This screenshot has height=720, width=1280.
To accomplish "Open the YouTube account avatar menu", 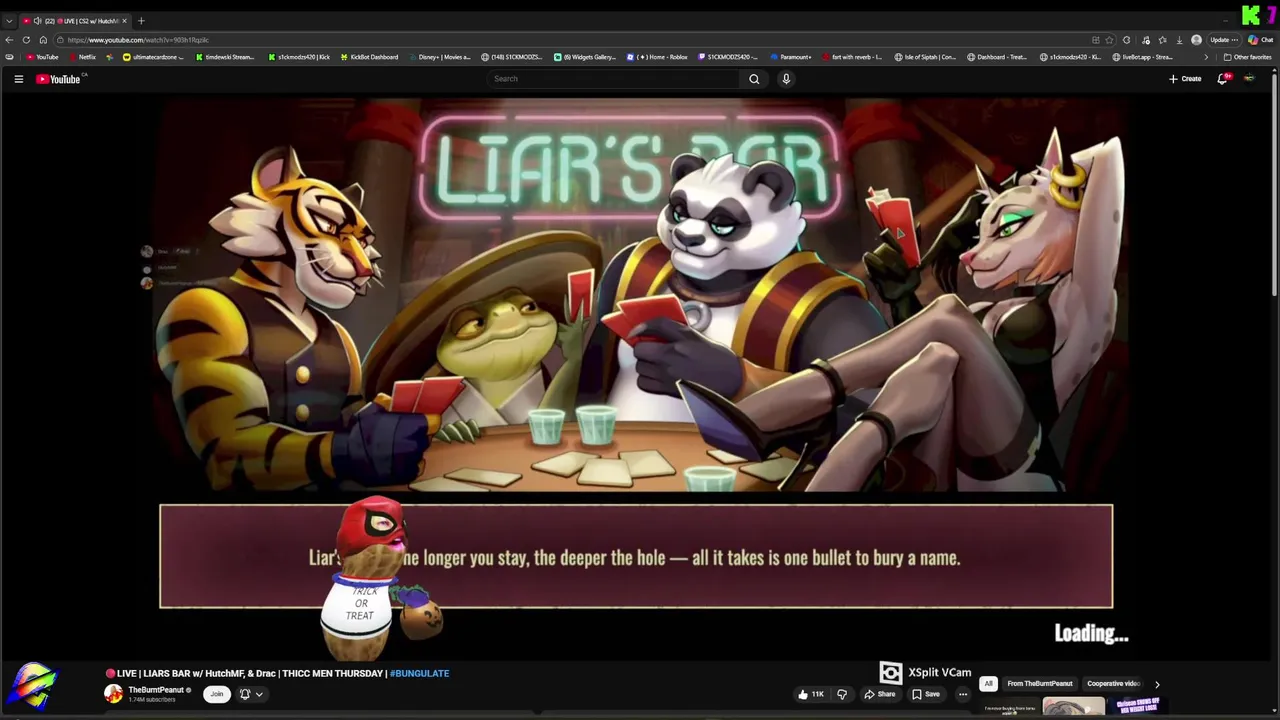I will [1249, 79].
